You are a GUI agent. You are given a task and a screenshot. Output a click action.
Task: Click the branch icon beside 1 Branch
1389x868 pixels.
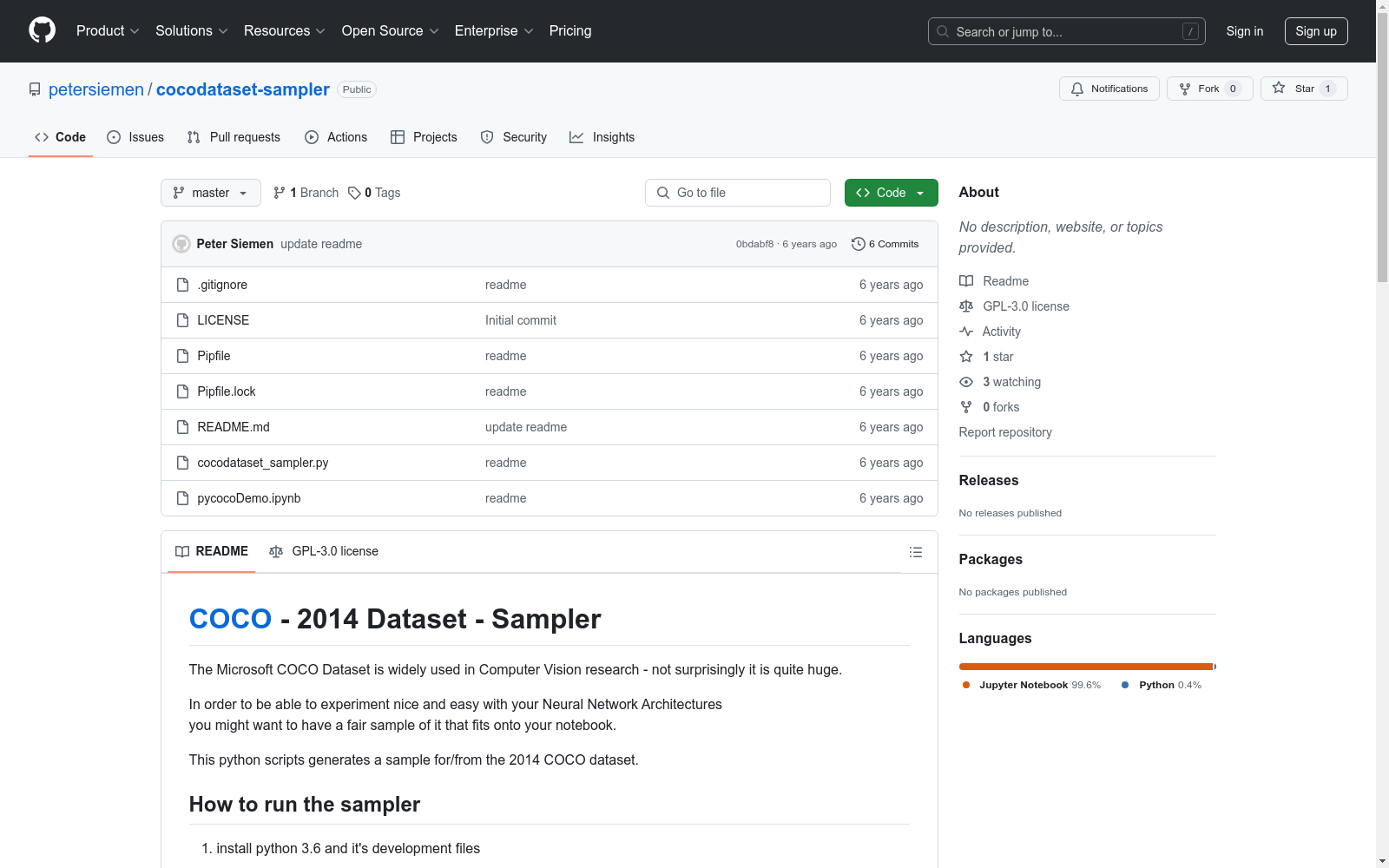[280, 193]
